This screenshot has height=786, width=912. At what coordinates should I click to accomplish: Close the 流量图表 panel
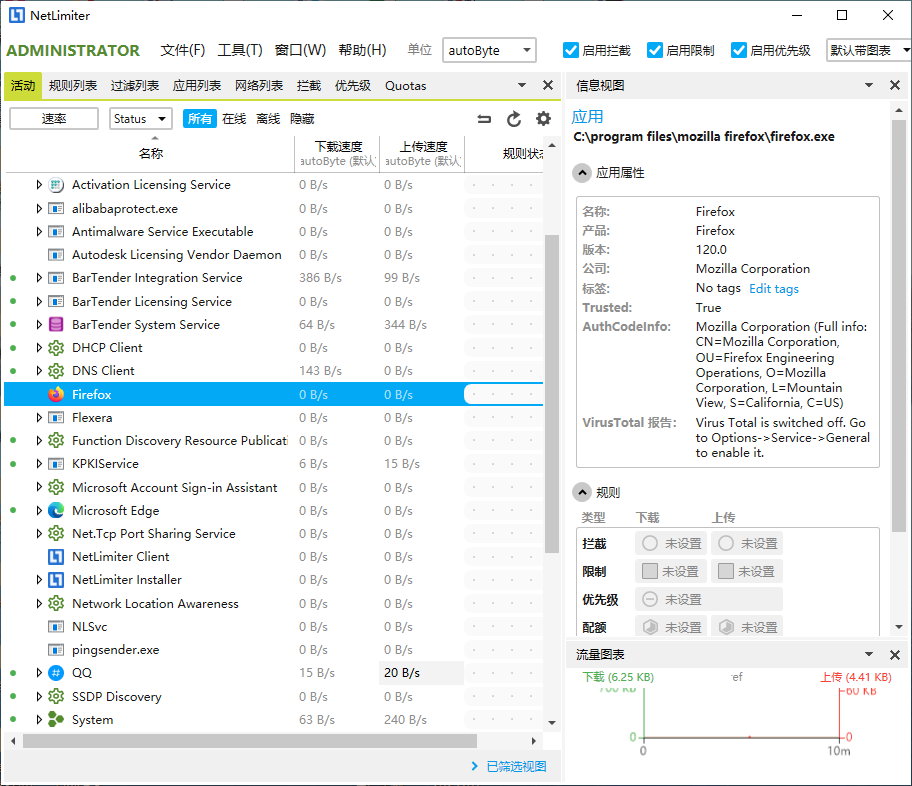pos(895,655)
